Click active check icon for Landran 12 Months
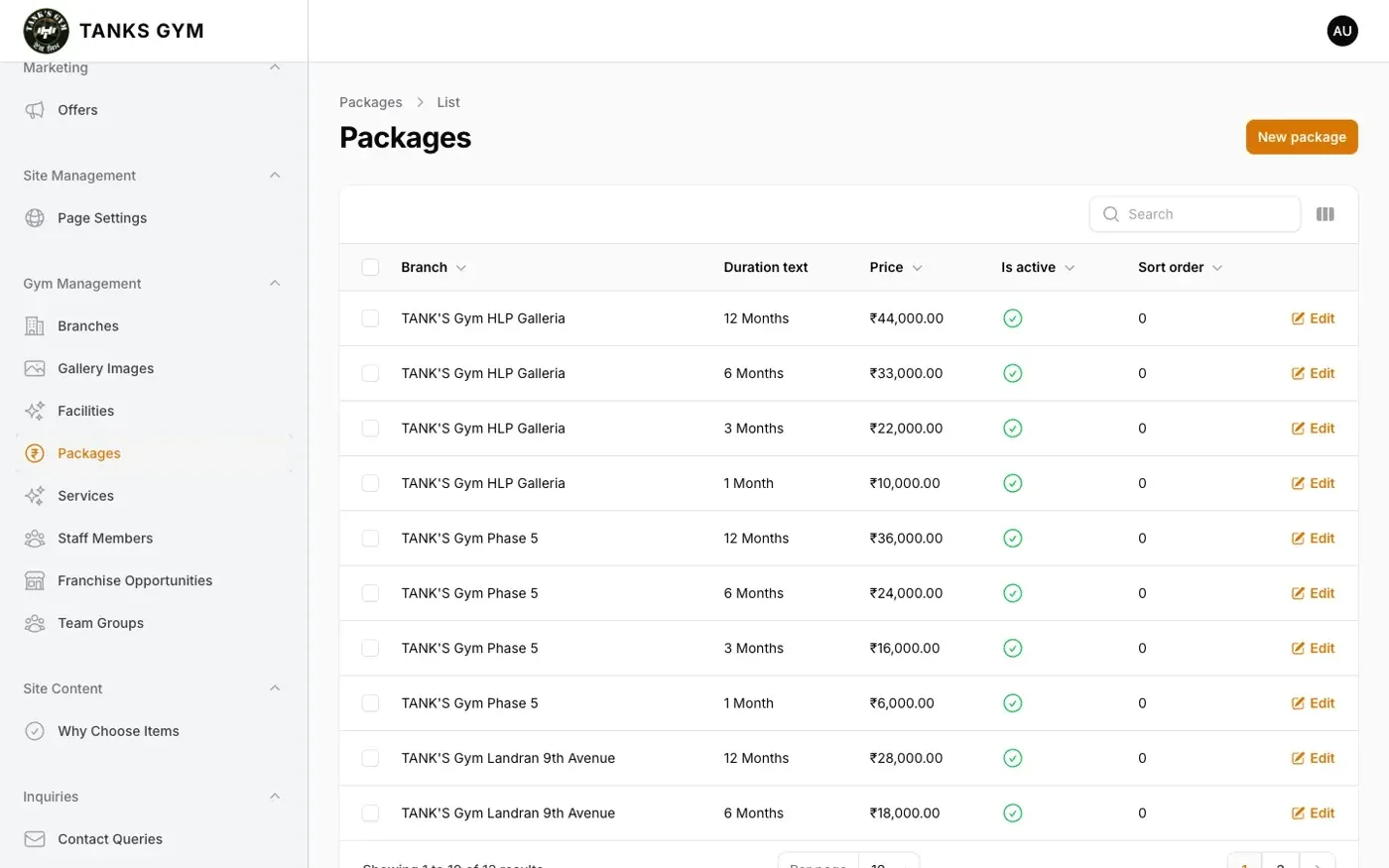The image size is (1389, 868). 1012,759
